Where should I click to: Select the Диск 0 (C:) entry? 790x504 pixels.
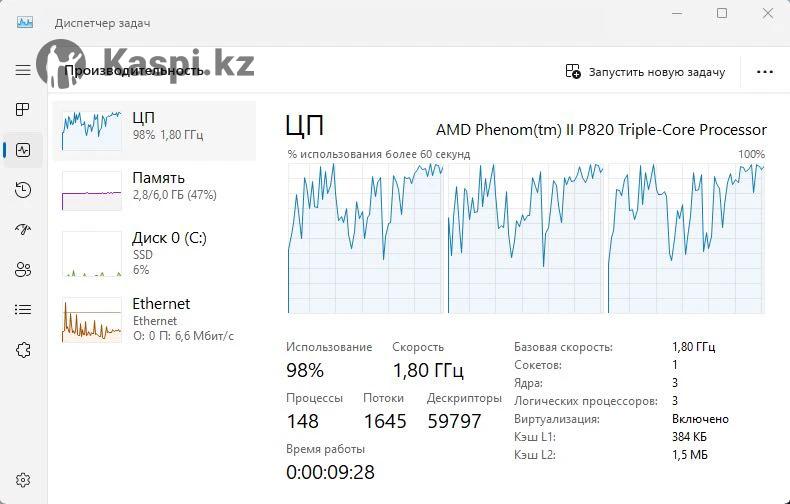[x=154, y=252]
